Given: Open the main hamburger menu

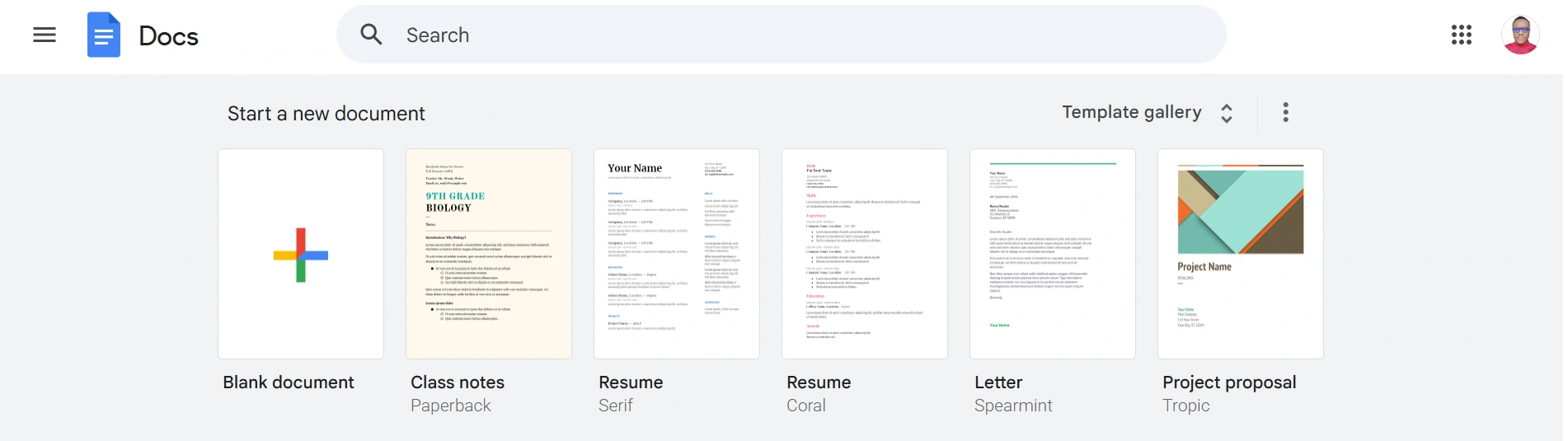Looking at the screenshot, I should (45, 35).
